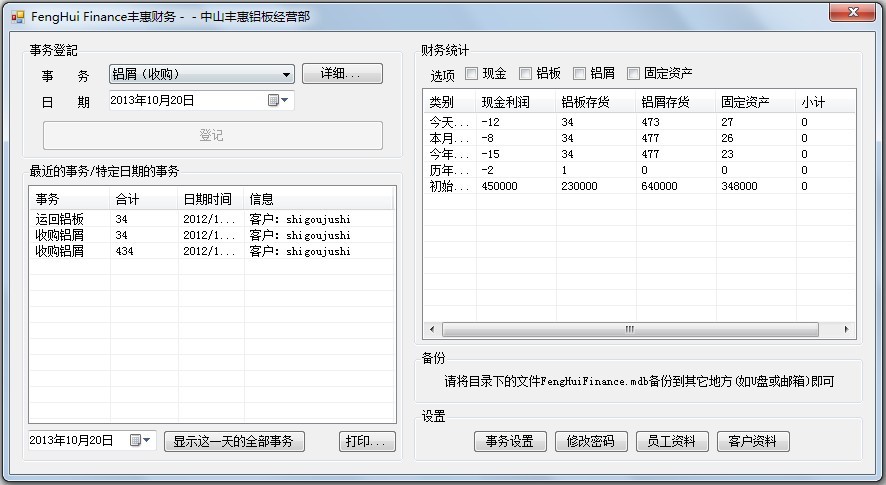Click the 类别 column header
Image resolution: width=886 pixels, height=485 pixels.
pyautogui.click(x=450, y=102)
